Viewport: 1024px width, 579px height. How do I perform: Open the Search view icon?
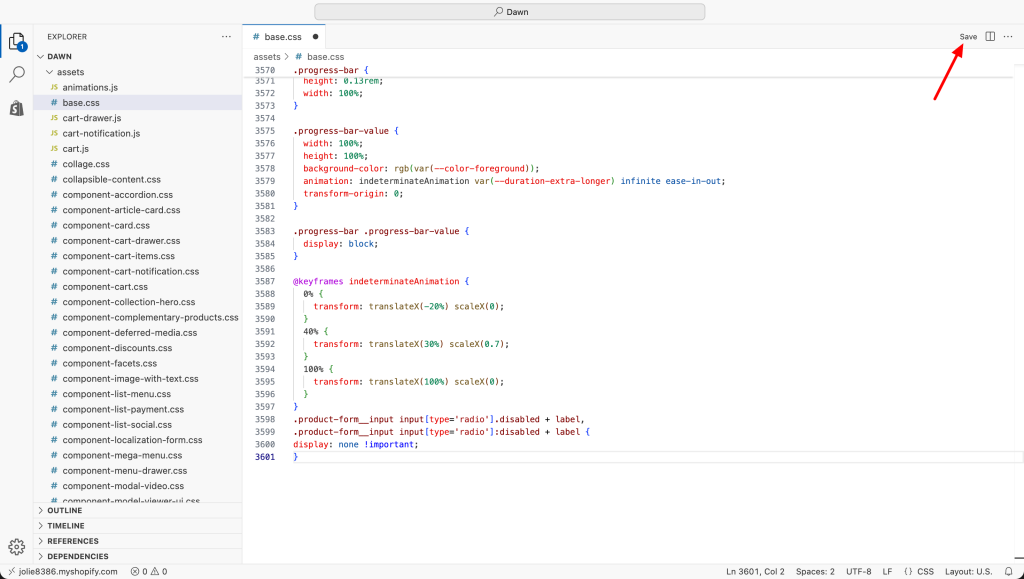click(x=17, y=75)
